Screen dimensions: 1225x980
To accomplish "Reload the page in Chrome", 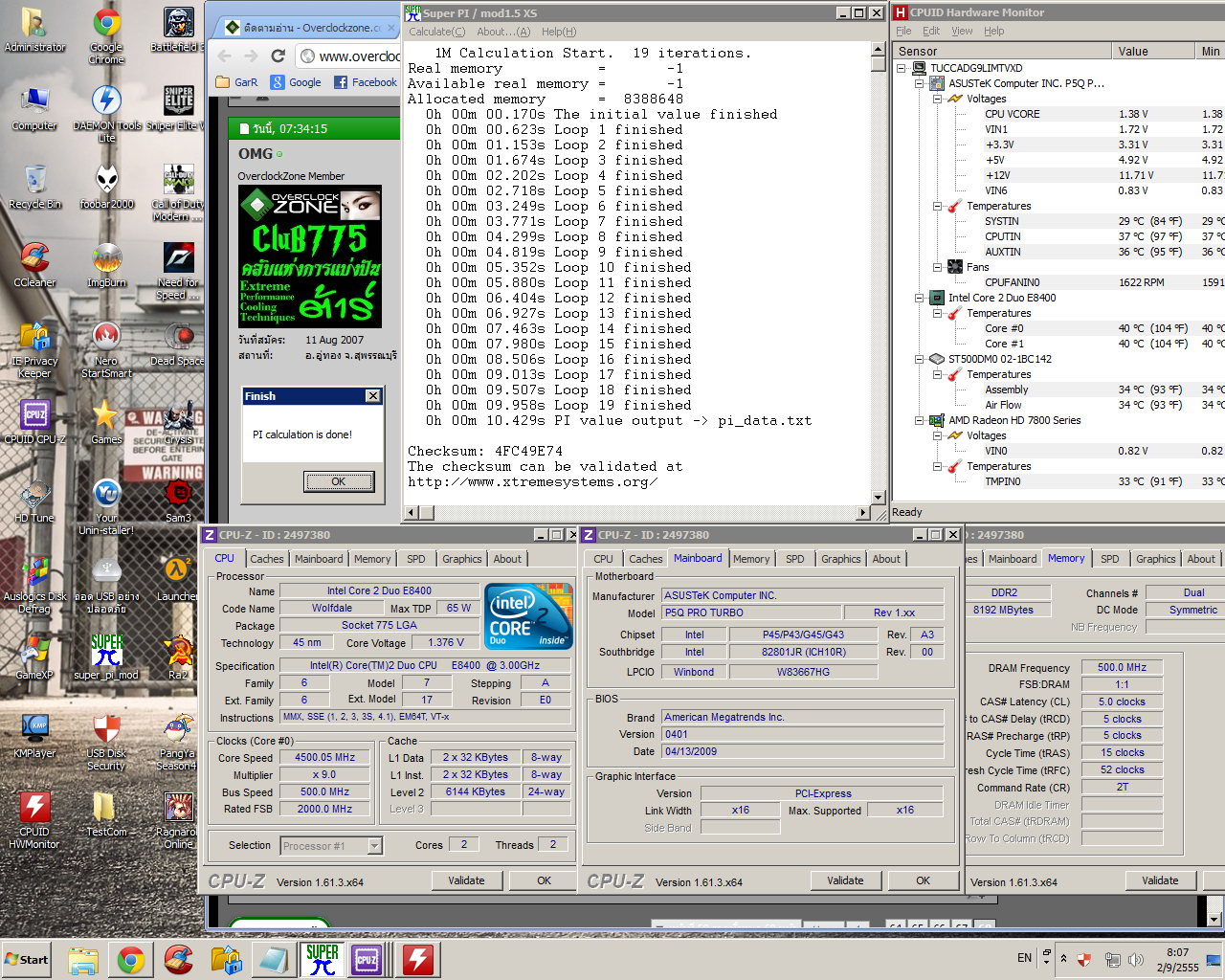I will [278, 56].
